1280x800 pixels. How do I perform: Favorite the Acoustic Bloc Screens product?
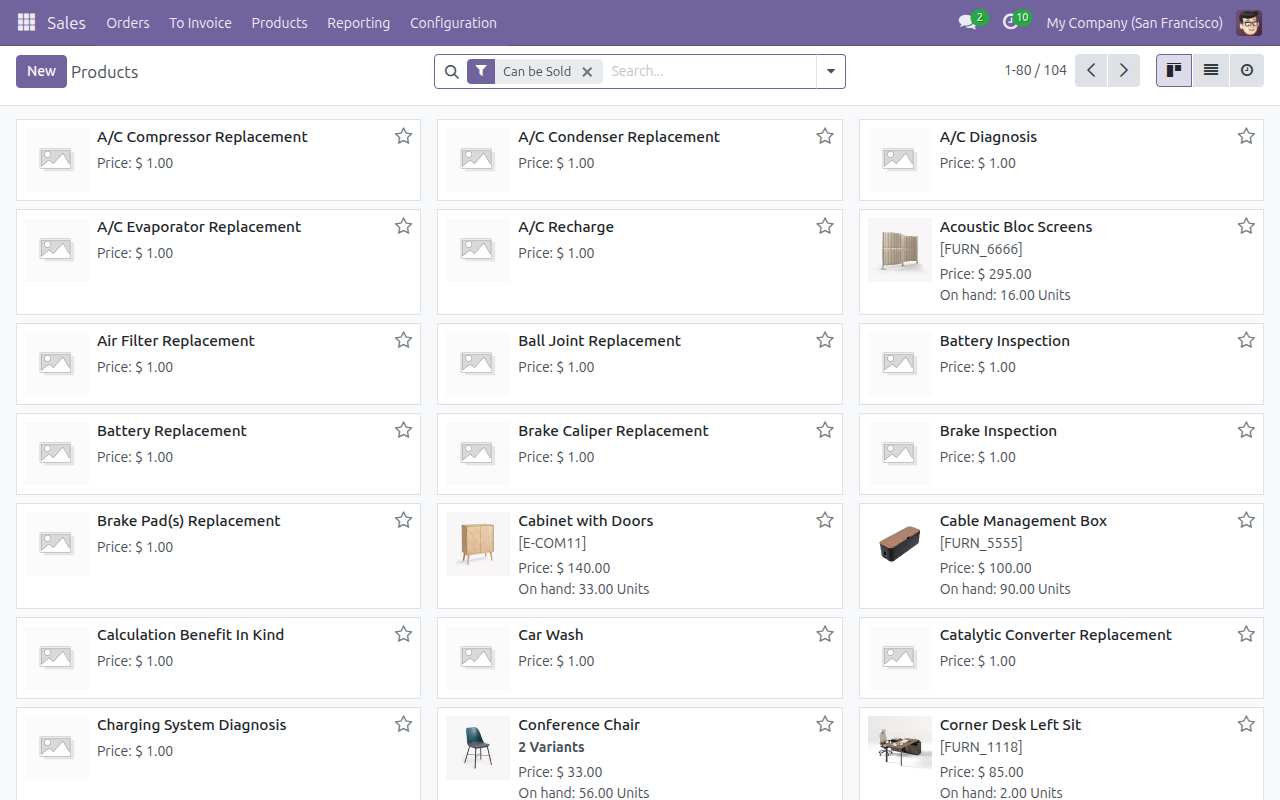coord(1246,226)
